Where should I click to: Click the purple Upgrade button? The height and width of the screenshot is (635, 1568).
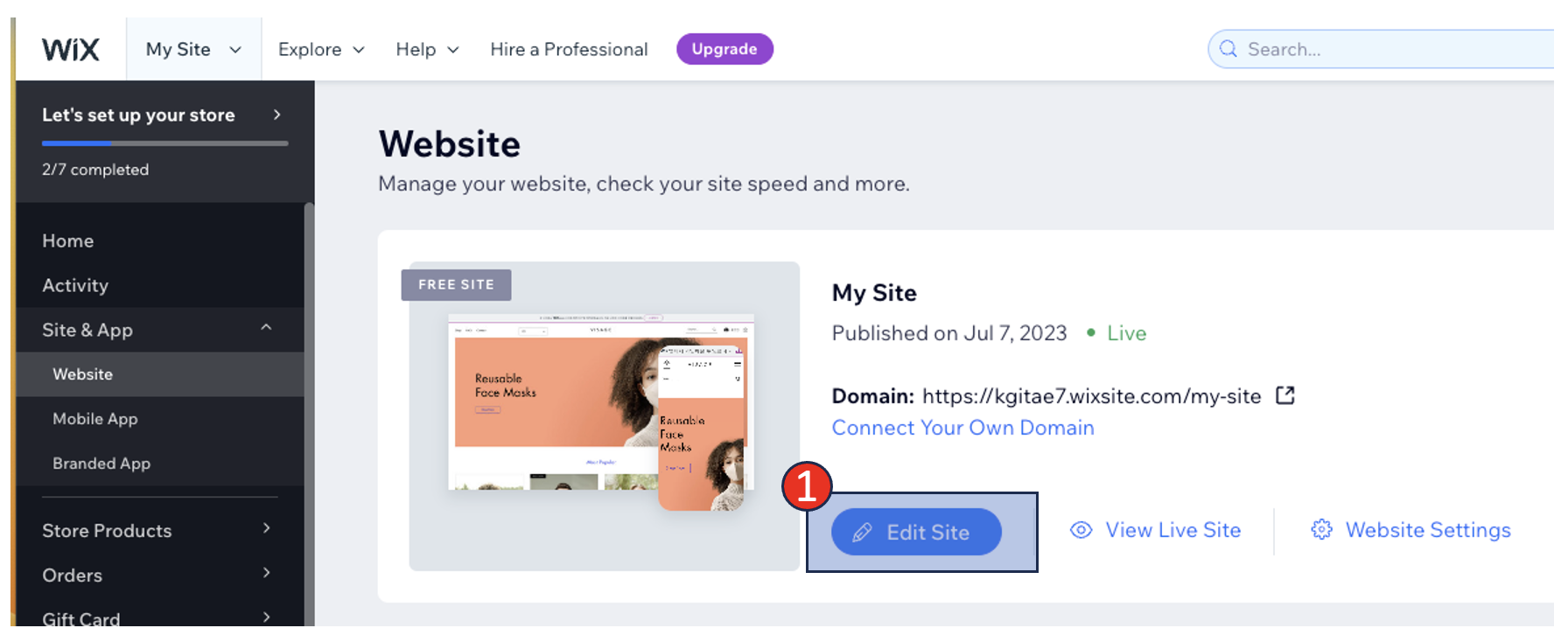pos(724,49)
